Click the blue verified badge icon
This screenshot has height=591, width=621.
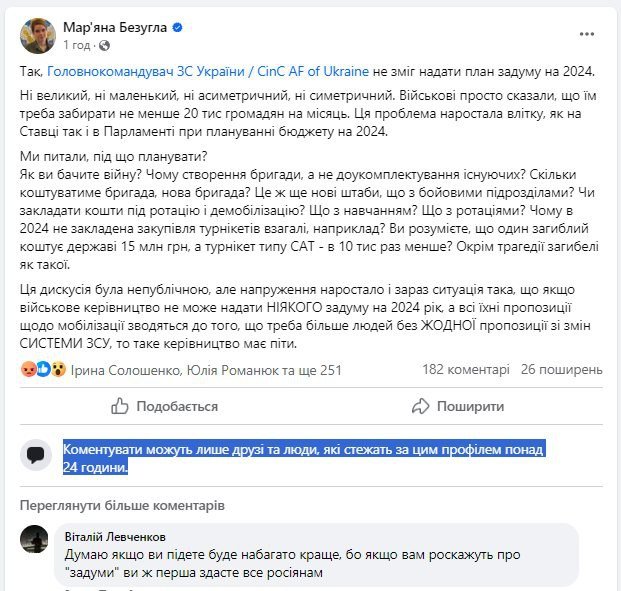177,27
